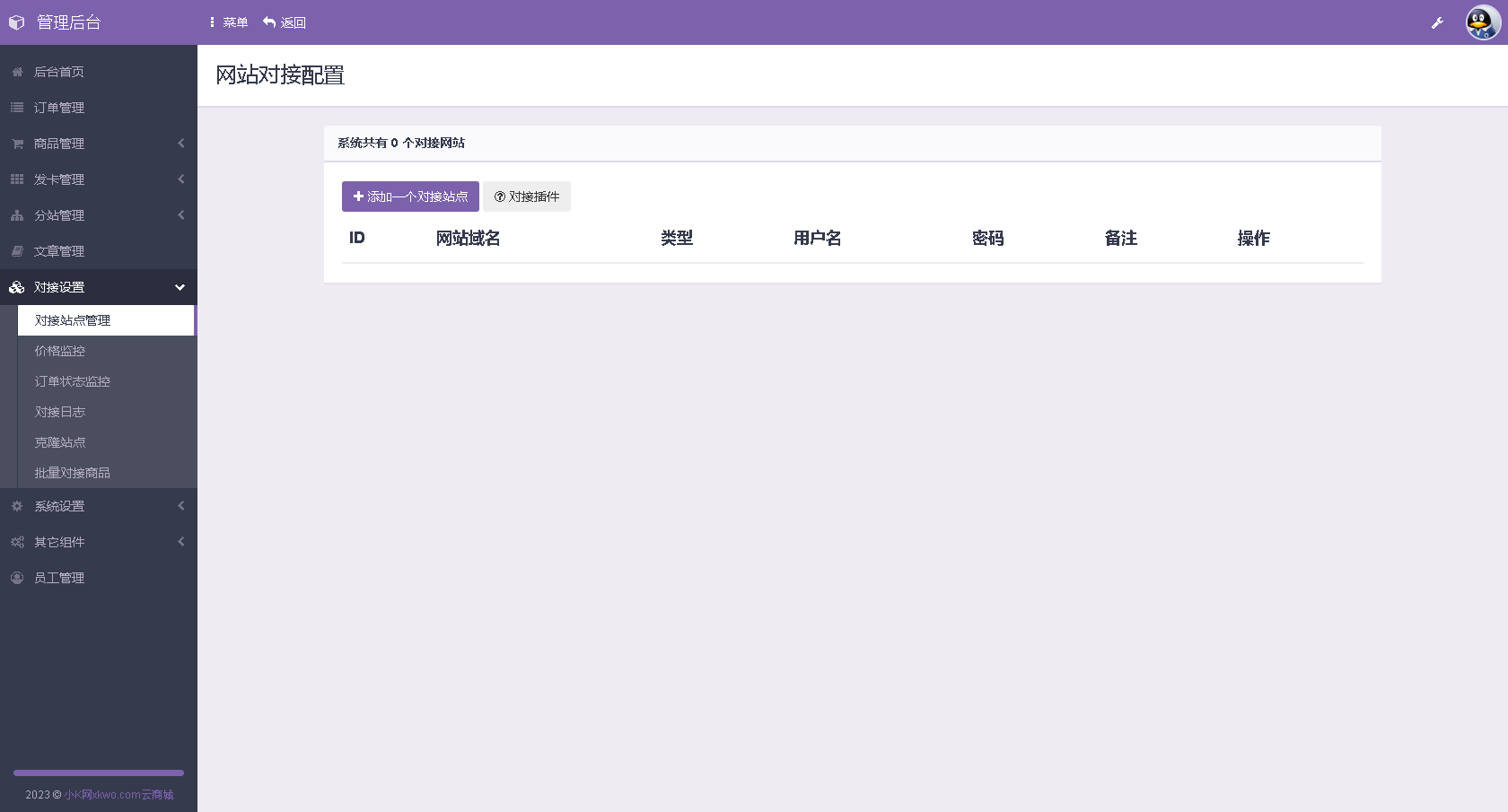1508x812 pixels.
Task: Click the wrench settings icon in header
Action: click(x=1437, y=23)
